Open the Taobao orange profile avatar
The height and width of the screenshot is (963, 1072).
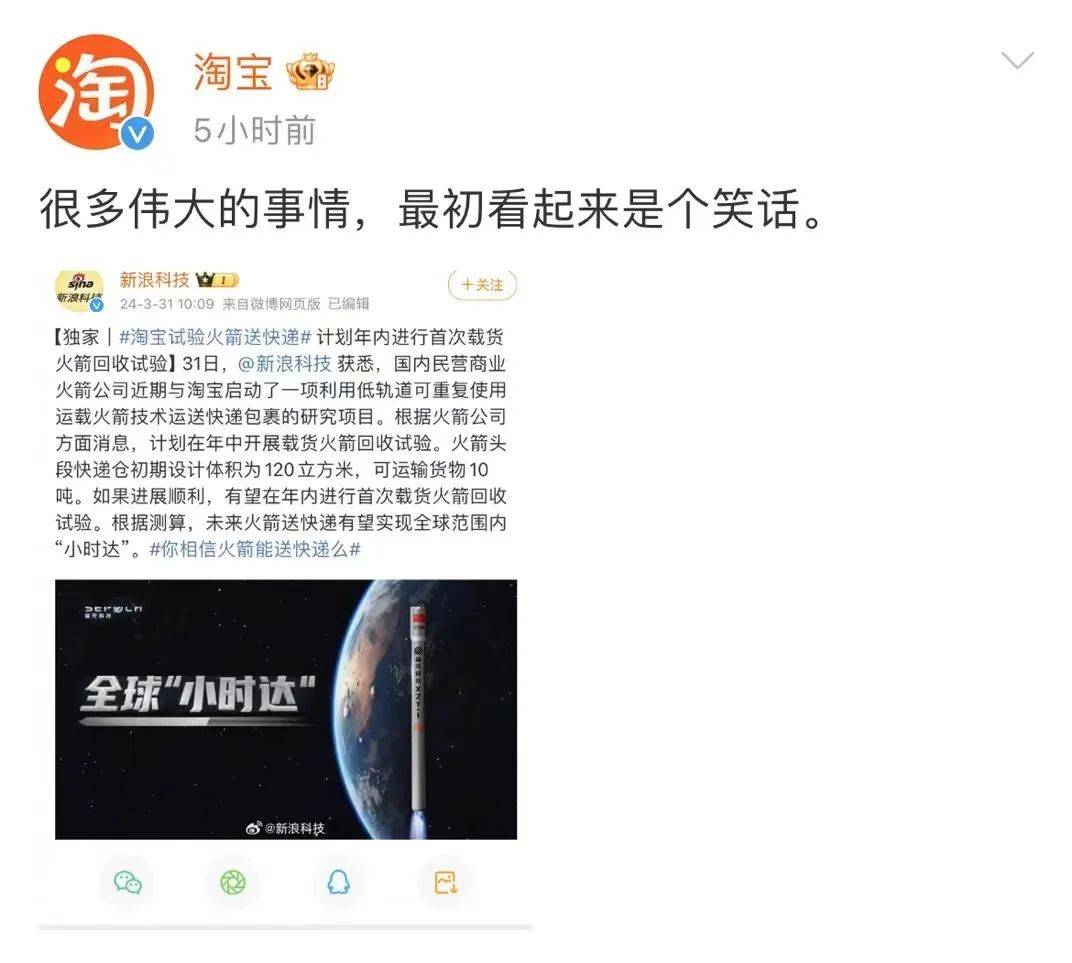click(96, 92)
